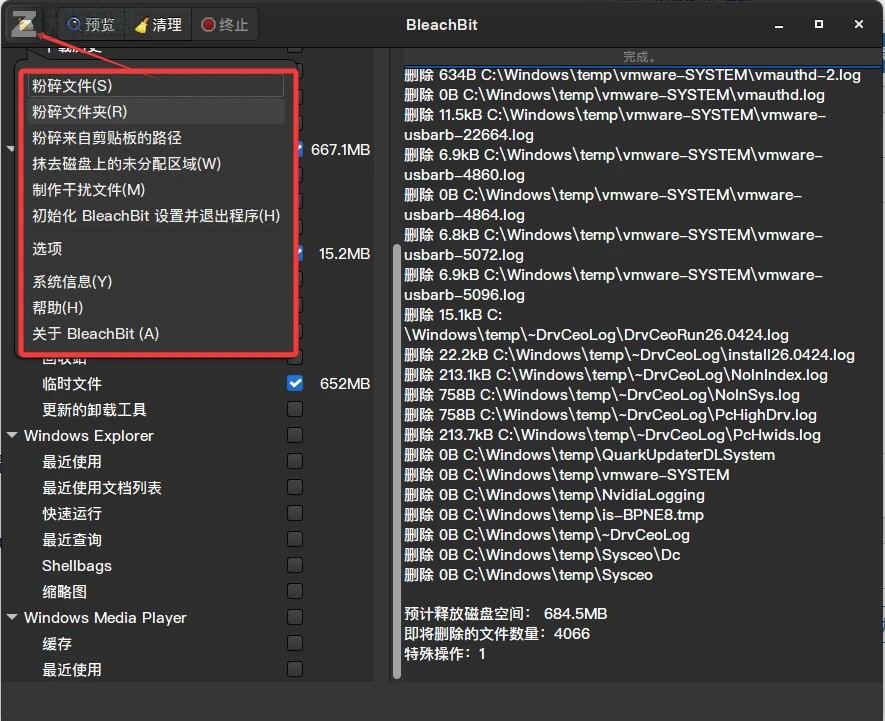This screenshot has height=721, width=885.
Task: Select the 缩略图 tree row
Action: 187,591
